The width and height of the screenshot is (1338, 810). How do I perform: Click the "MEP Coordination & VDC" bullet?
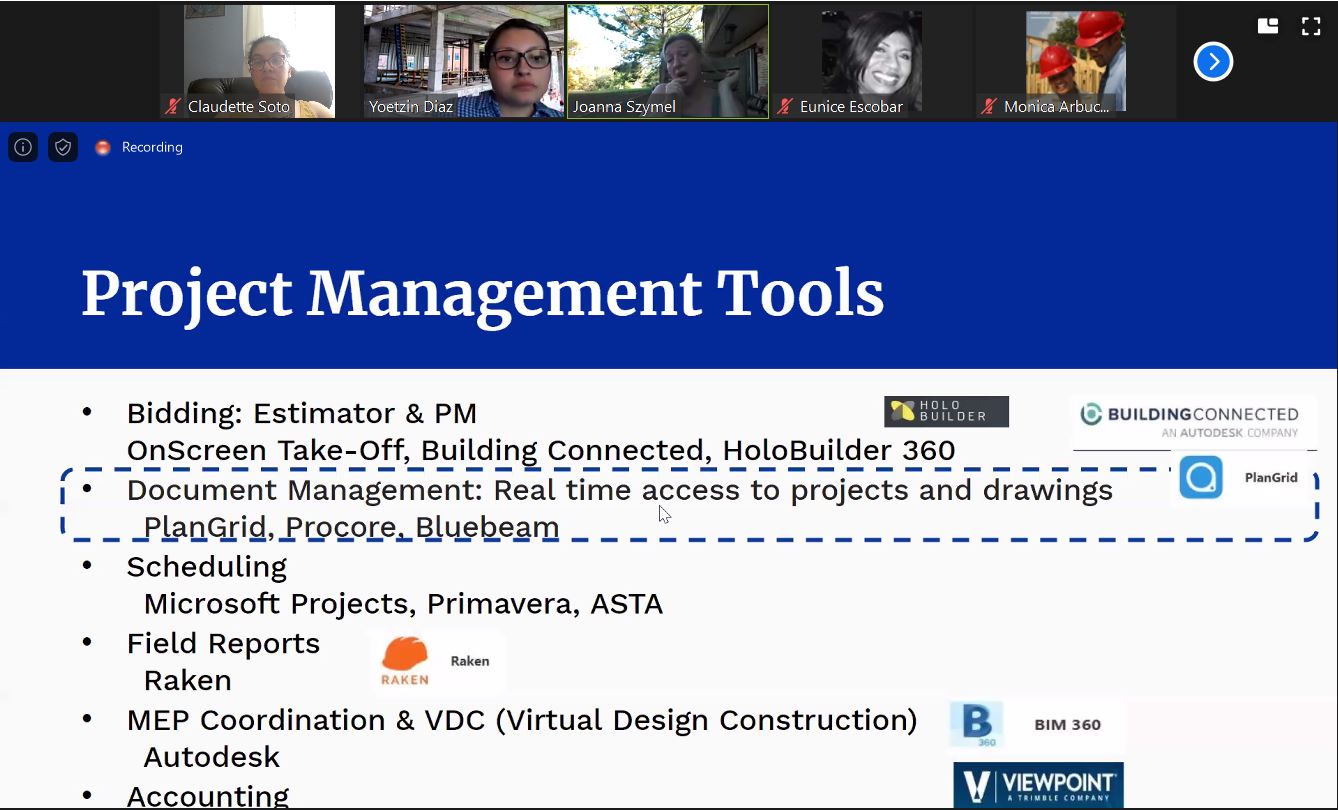[521, 720]
